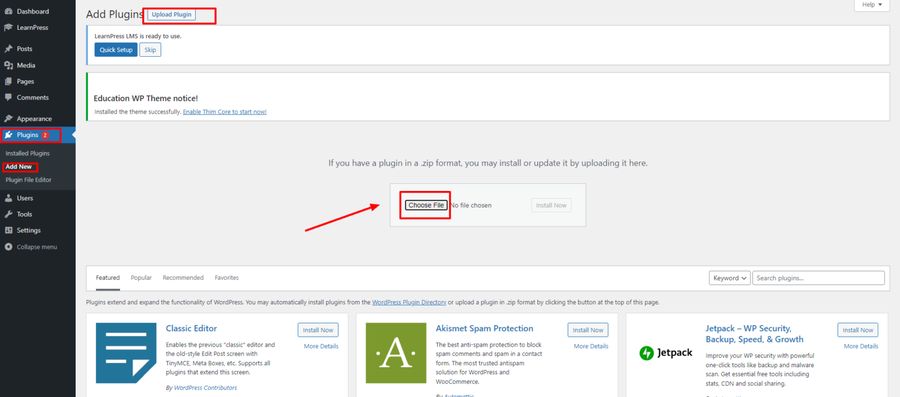This screenshot has width=900, height=397.
Task: Click the Appearance paintbrush icon
Action: tap(9, 118)
